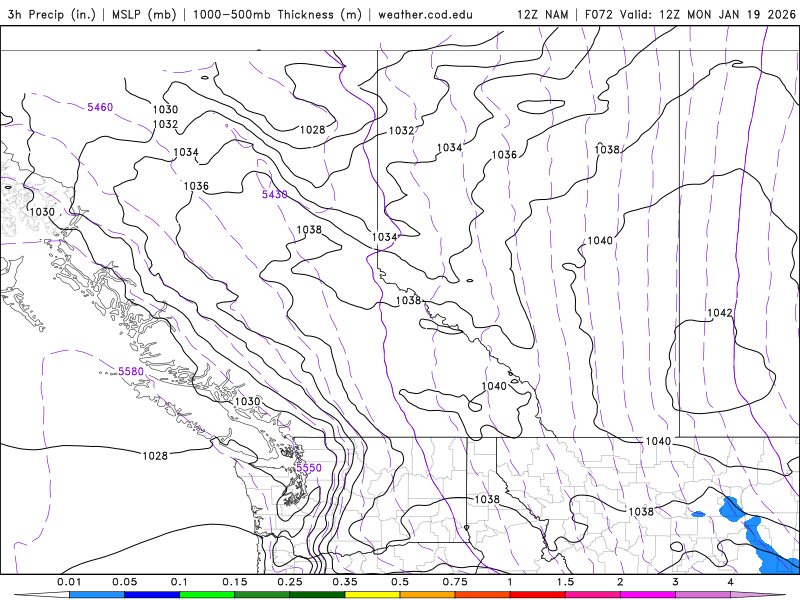Select '1000-500mb Thickness (m)' header text
The height and width of the screenshot is (600, 800).
(x=277, y=14)
